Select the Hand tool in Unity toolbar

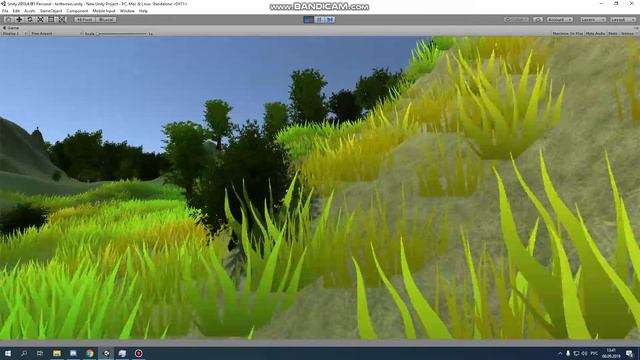8,20
